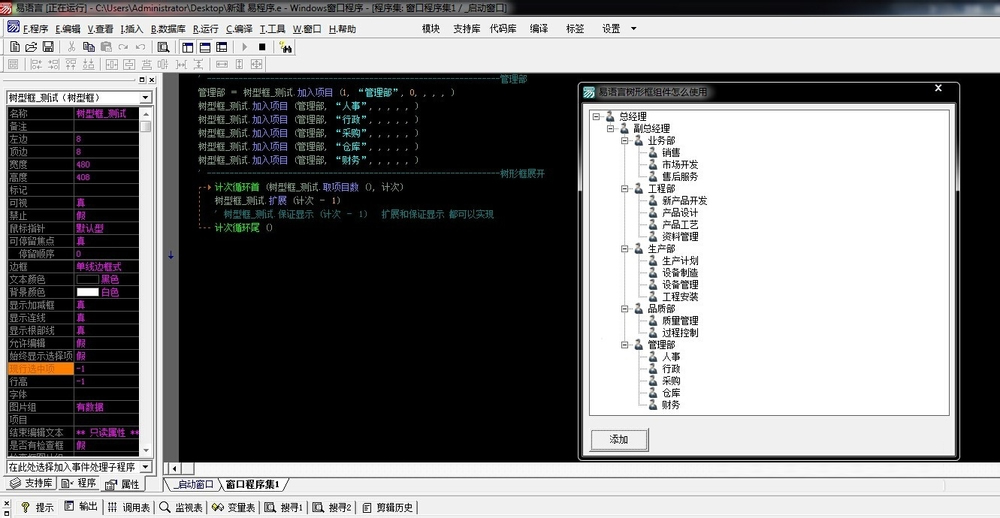Click the magnifier preview icon in the toolbar
The width and height of the screenshot is (1000, 518).
[x=163, y=47]
